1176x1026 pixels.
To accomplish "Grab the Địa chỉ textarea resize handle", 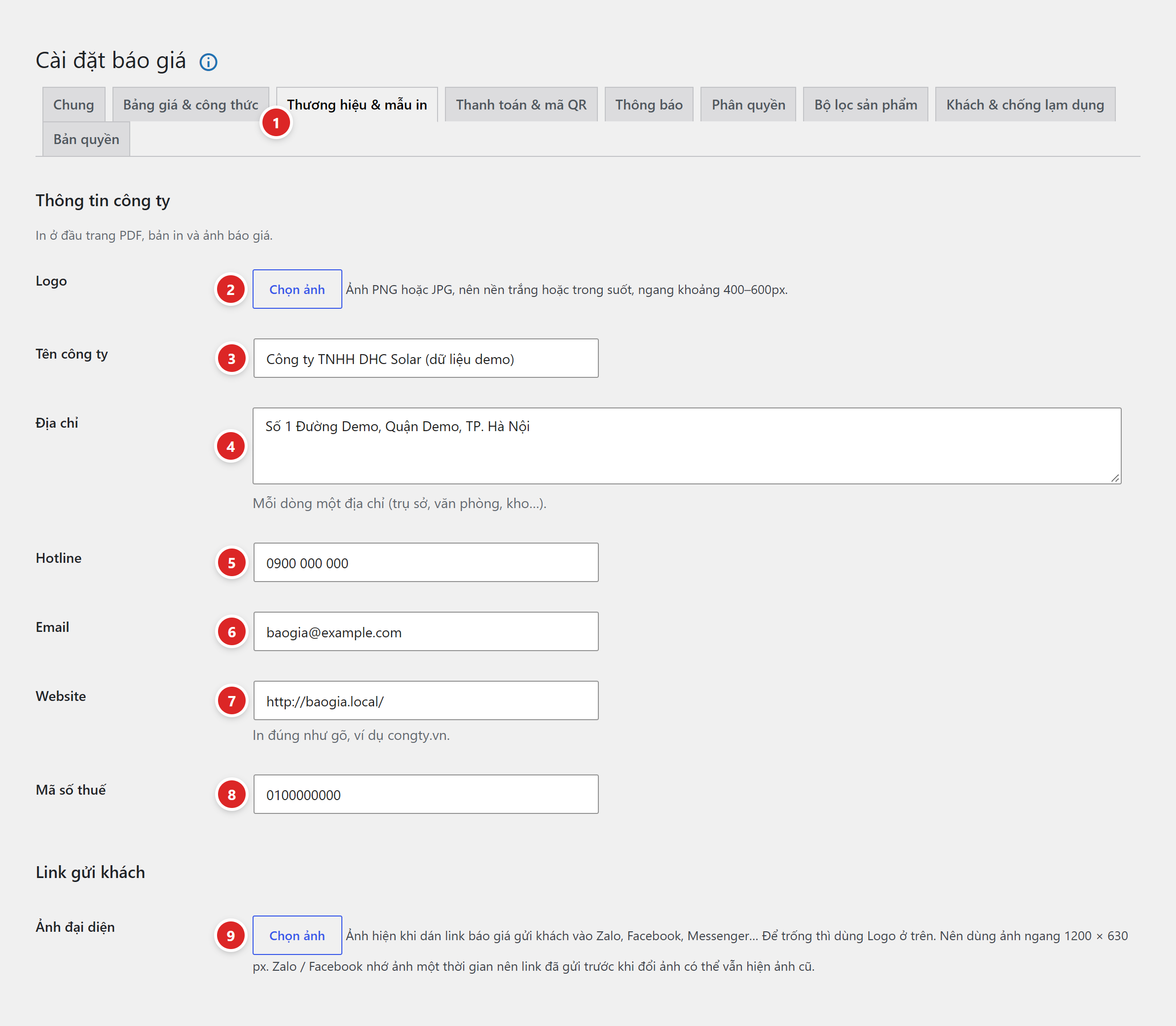I will (x=1115, y=478).
